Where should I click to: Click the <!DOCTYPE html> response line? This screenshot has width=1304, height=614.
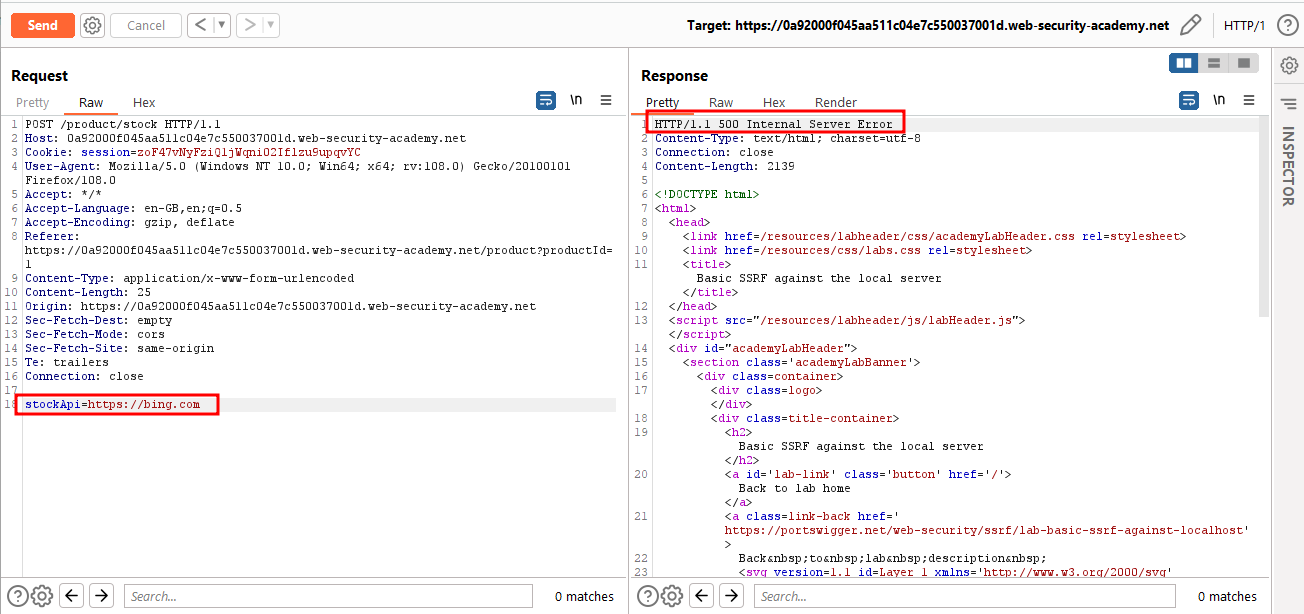(707, 194)
